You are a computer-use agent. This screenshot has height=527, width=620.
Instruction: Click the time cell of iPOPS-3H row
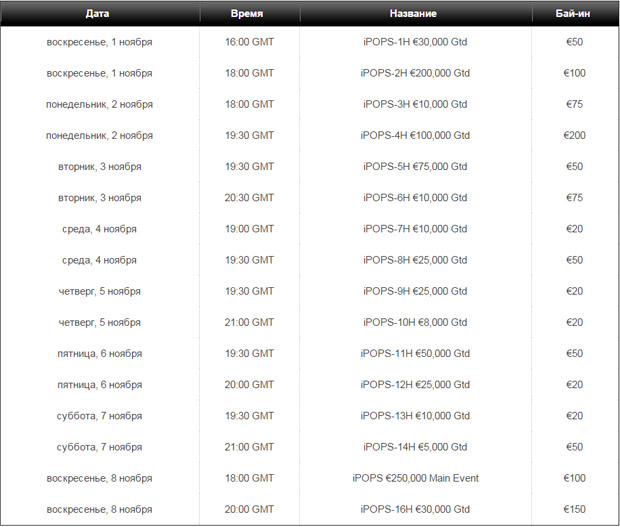[250, 104]
